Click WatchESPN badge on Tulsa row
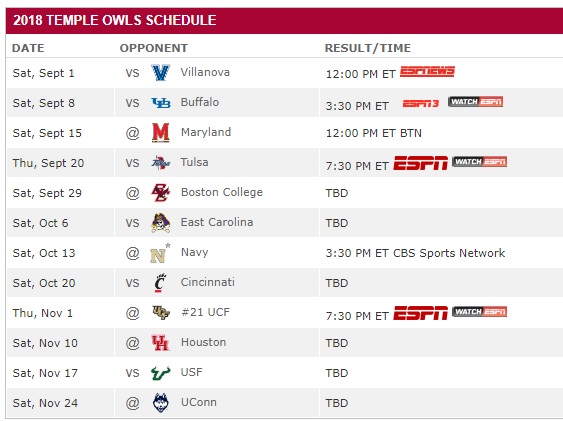Image resolution: width=563 pixels, height=421 pixels. 479,162
